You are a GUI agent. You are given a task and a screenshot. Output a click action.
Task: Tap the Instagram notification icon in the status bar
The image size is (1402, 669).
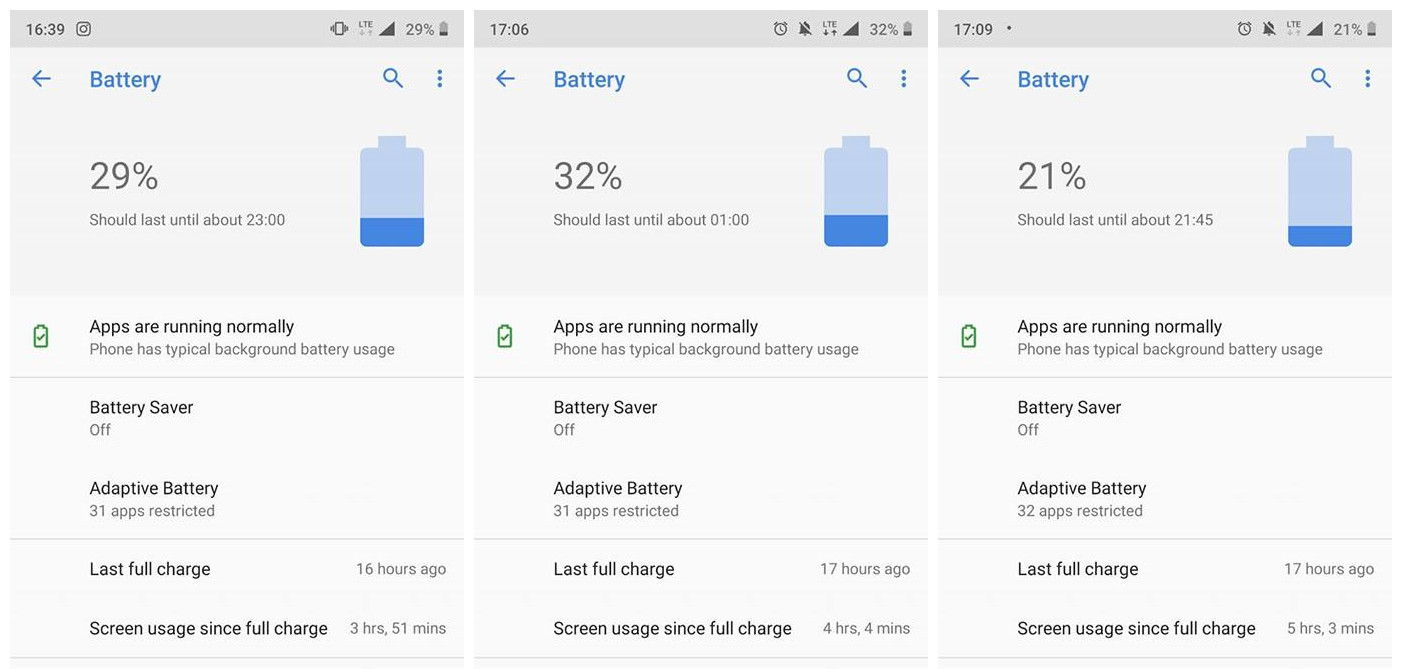(x=84, y=29)
